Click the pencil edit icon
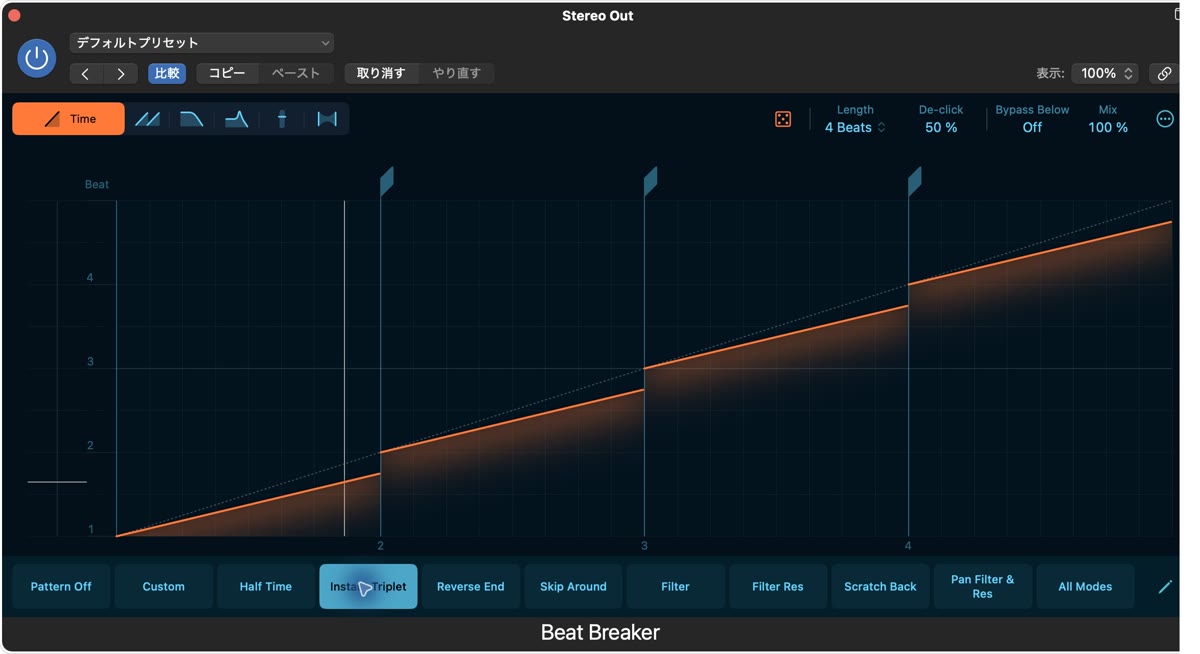 (x=1165, y=587)
